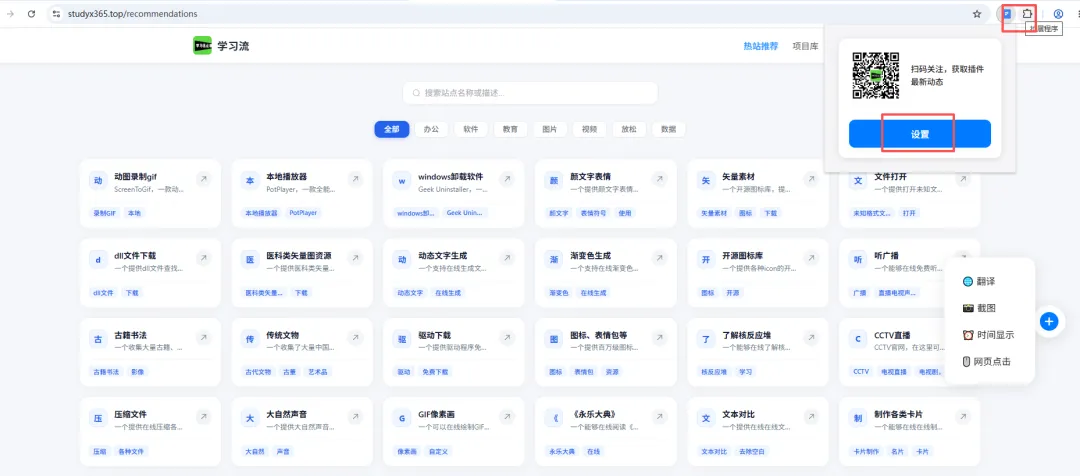
Task: Open arrow icon on GIF像素画 card
Action: [507, 417]
